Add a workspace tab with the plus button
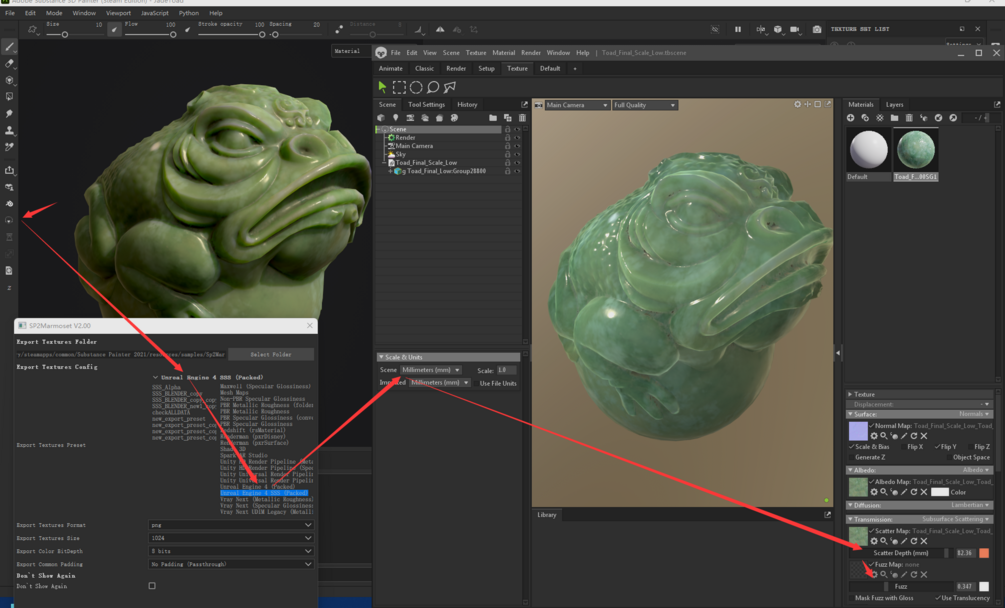 (575, 69)
